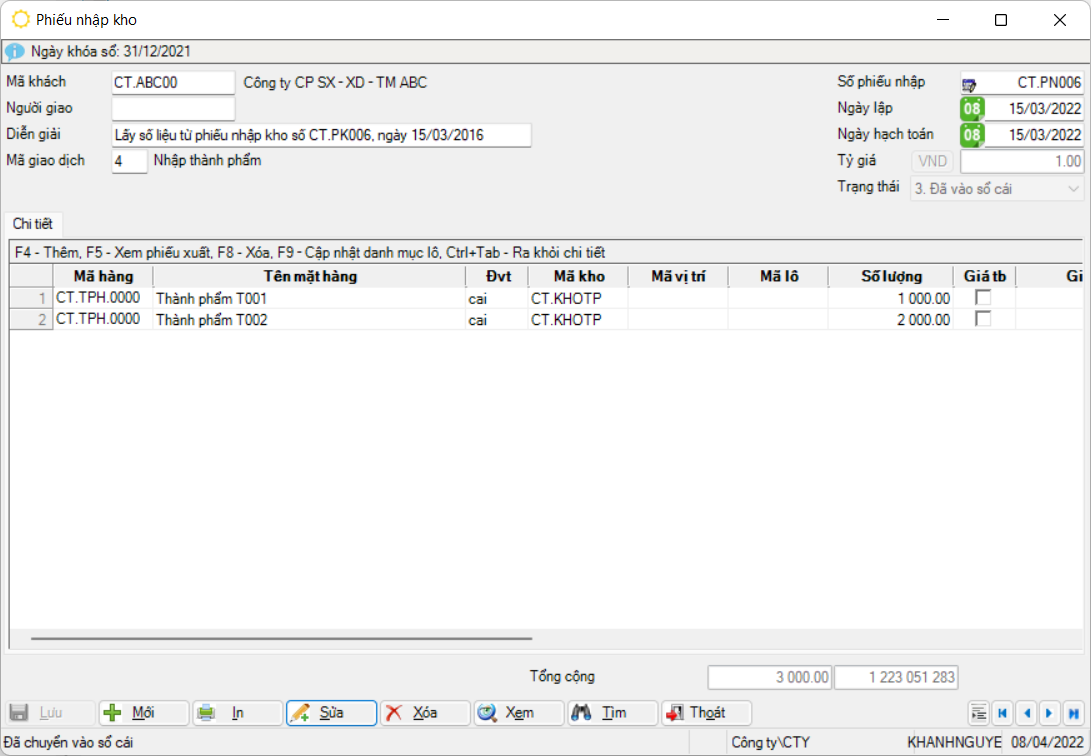The width and height of the screenshot is (1091, 756).
Task: Click the Thoát exit button
Action: click(x=706, y=713)
